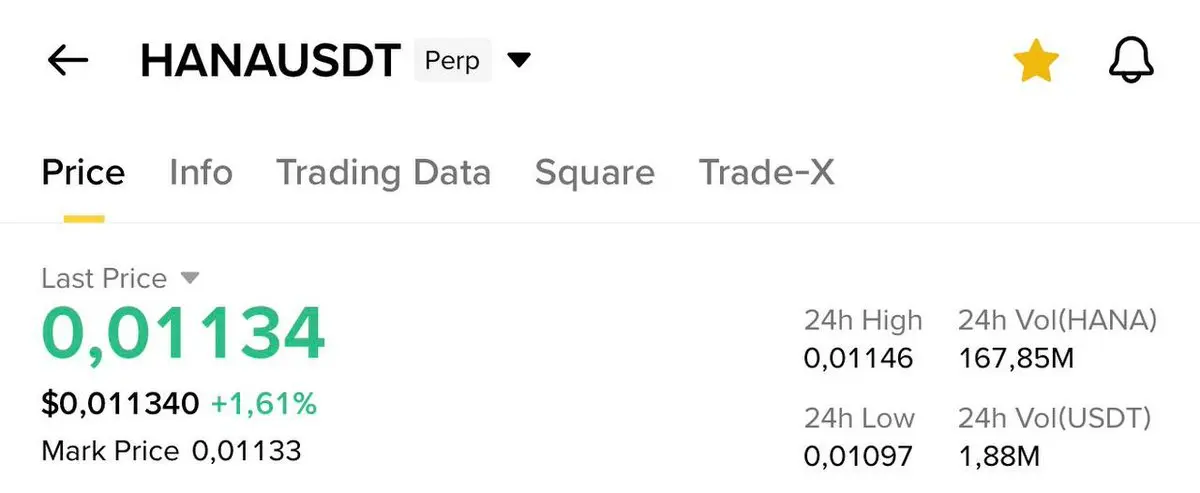Expand the HANAUSDT pair dropdown arrow

click(518, 61)
